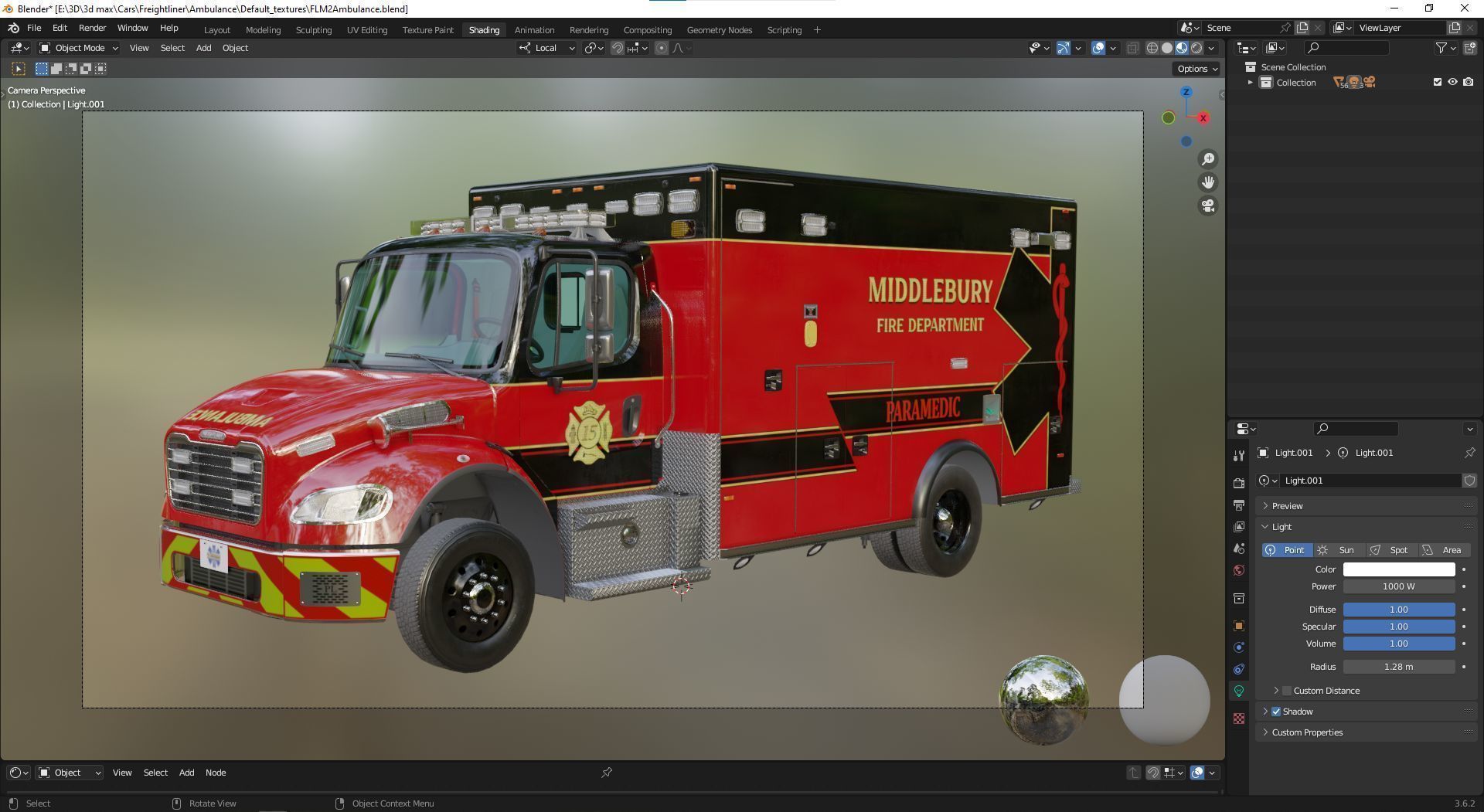Open the Object Constraints properties tab
Screen dimensions: 1484x812
pos(1239,669)
